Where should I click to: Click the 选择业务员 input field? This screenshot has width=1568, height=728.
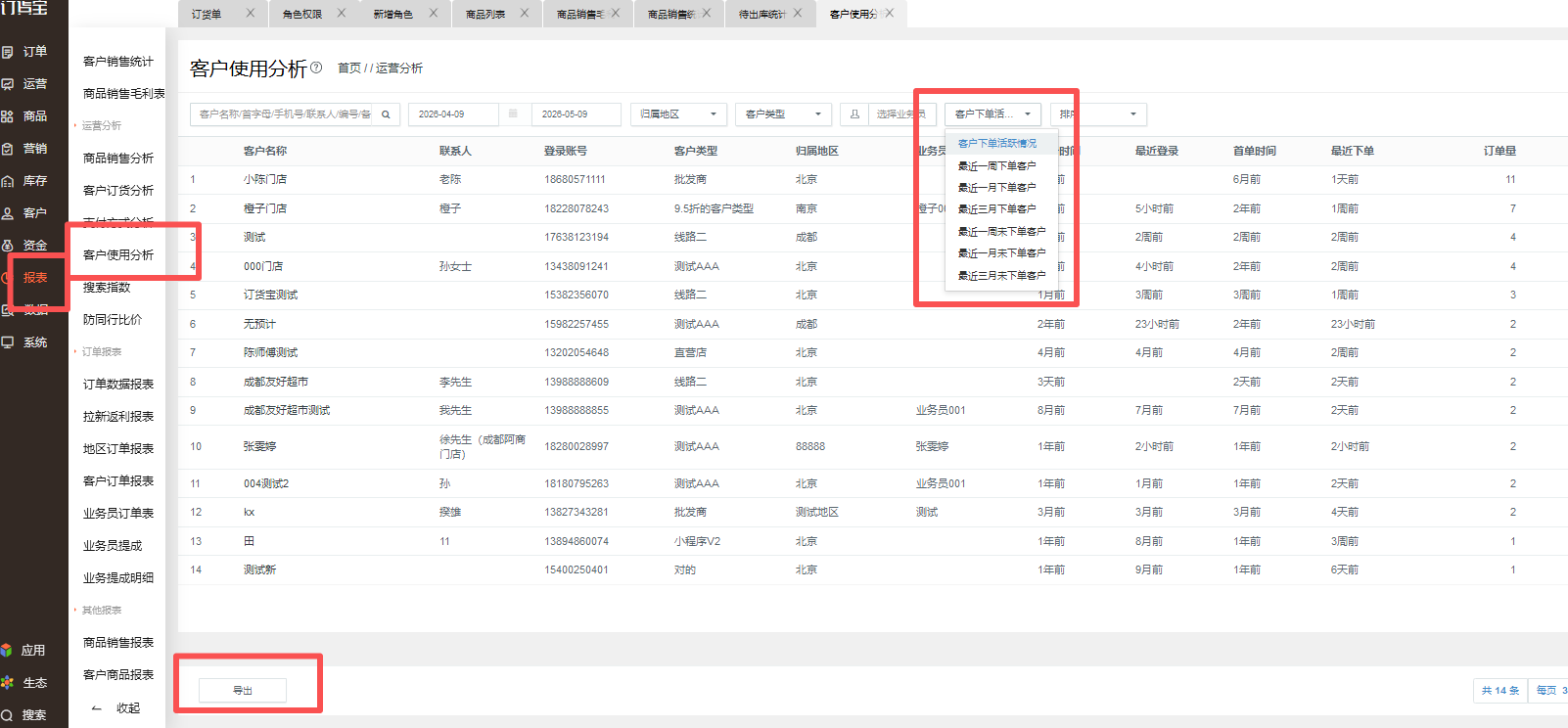click(x=900, y=114)
